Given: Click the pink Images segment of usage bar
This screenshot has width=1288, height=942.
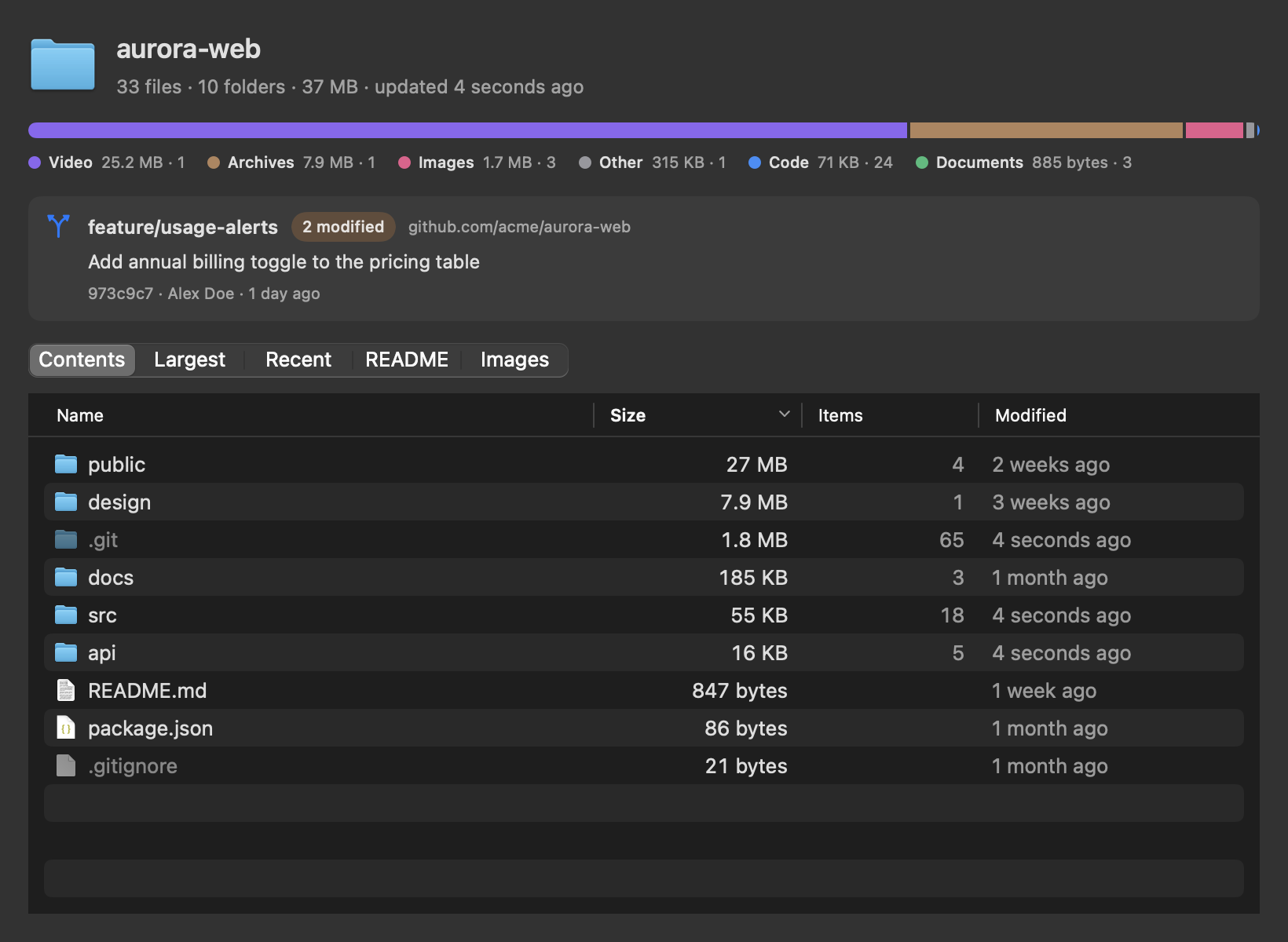Looking at the screenshot, I should pyautogui.click(x=1214, y=130).
